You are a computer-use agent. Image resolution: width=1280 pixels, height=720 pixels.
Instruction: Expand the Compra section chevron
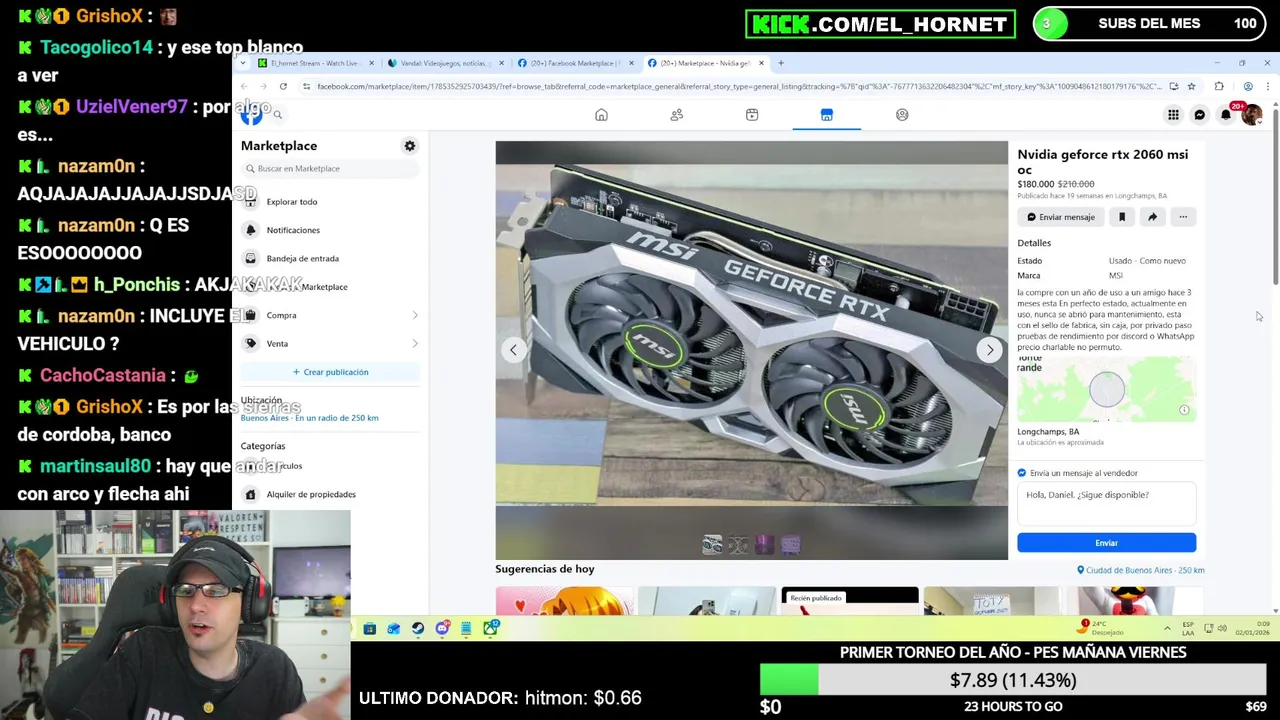[415, 315]
